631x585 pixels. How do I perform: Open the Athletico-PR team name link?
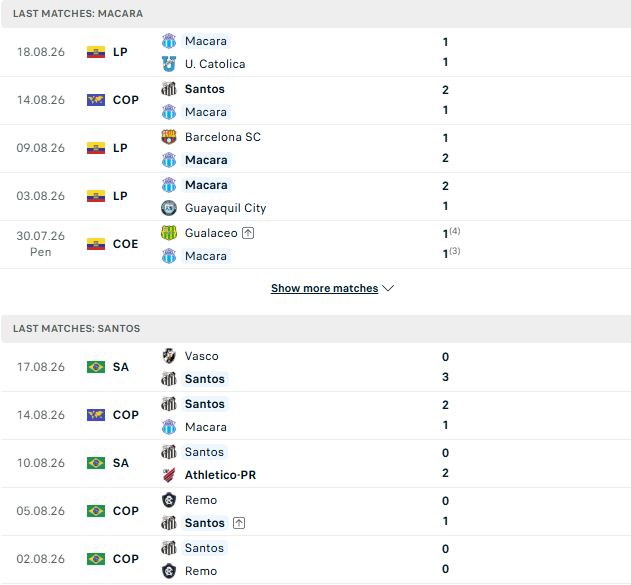pos(220,475)
